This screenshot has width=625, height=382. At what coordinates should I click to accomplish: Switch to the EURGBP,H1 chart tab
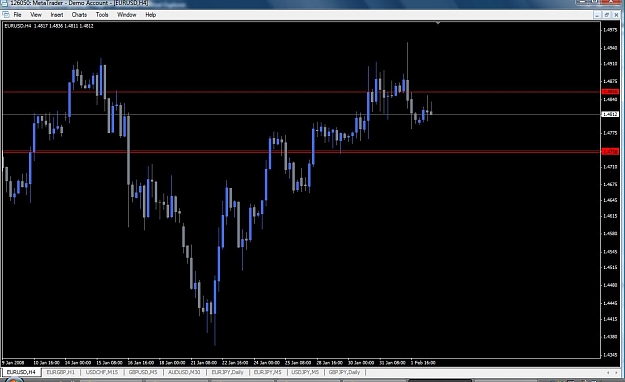click(x=61, y=372)
